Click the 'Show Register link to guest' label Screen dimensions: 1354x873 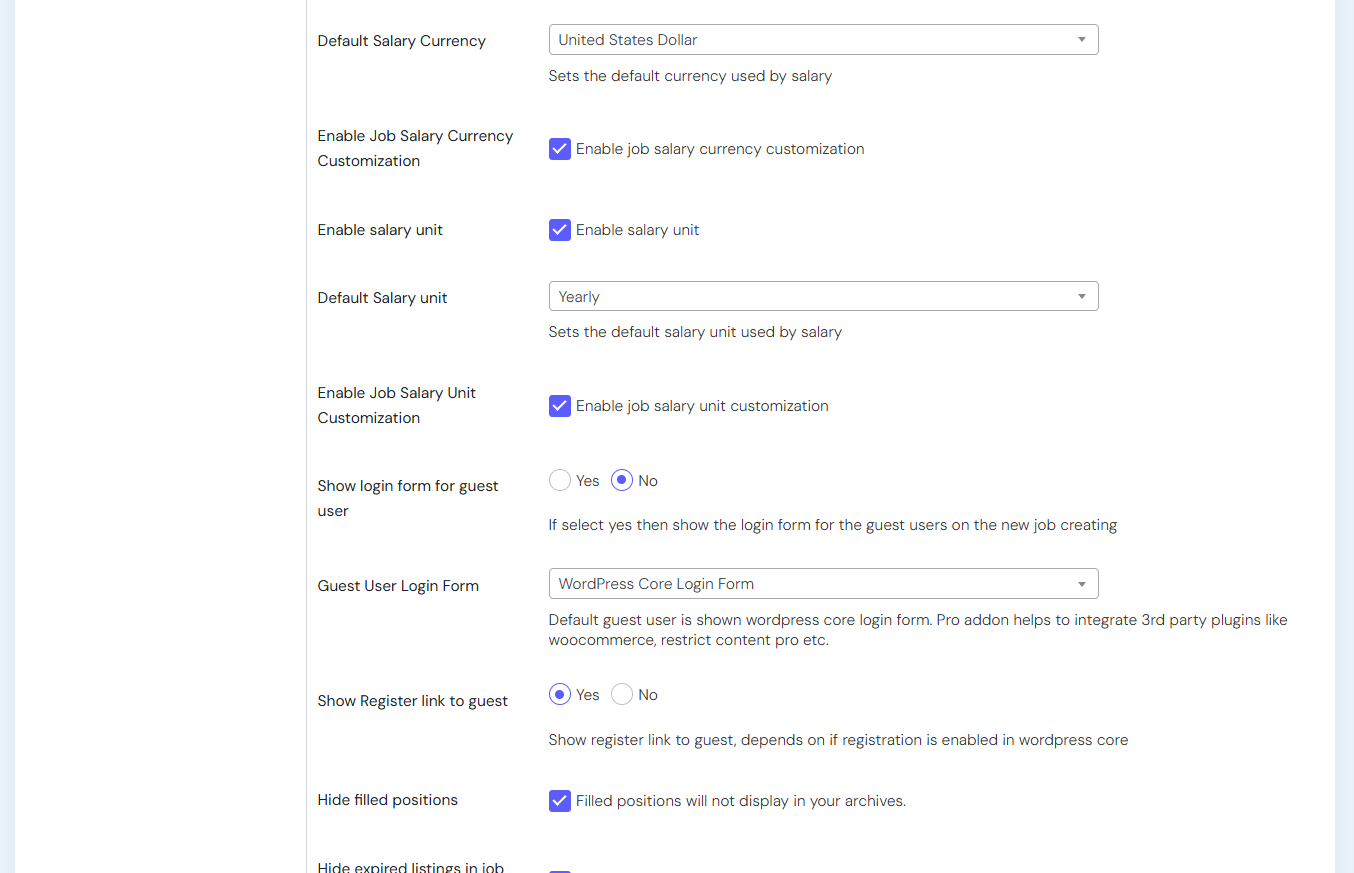pos(412,701)
